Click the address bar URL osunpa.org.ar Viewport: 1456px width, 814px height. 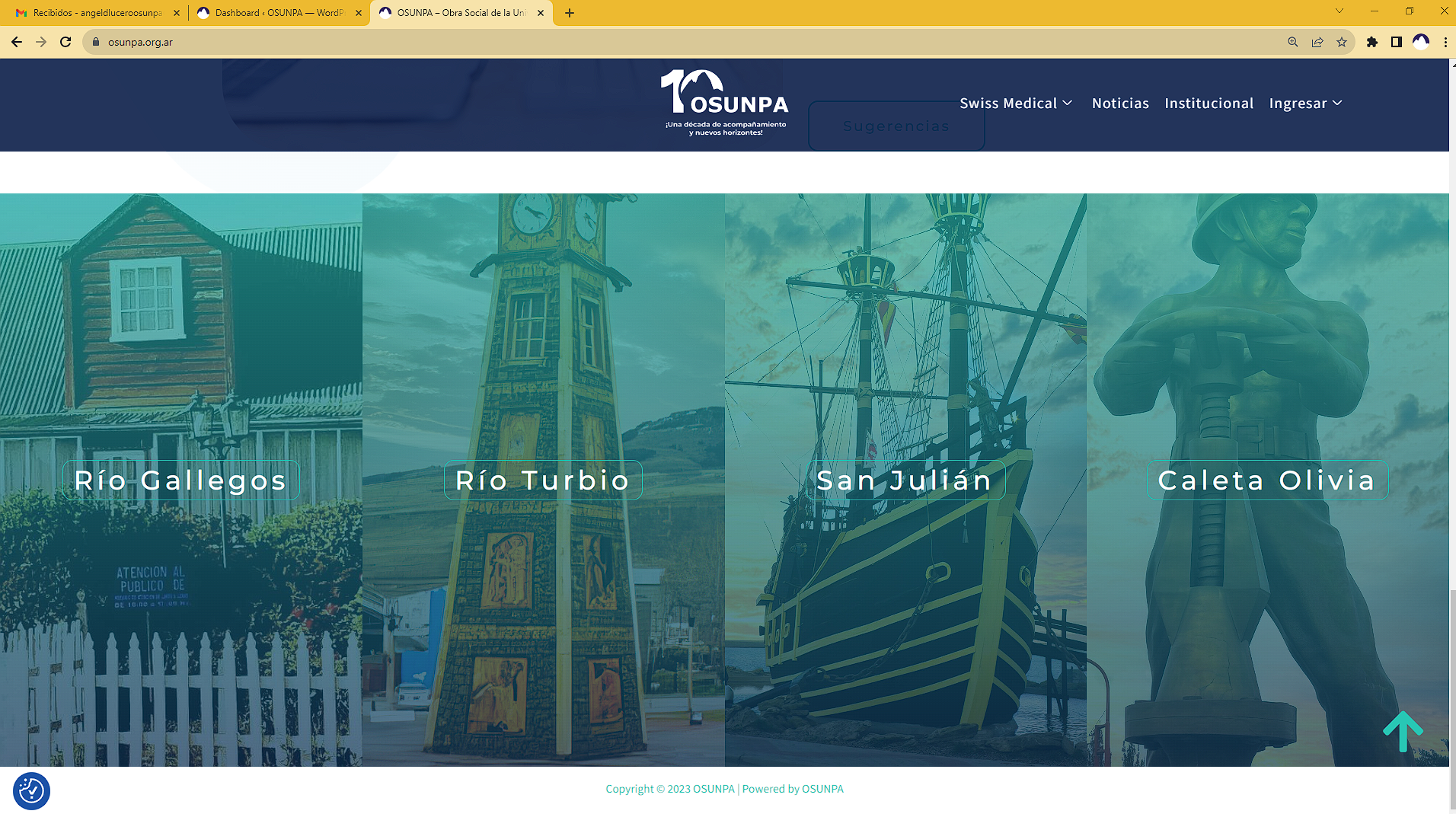click(x=140, y=42)
